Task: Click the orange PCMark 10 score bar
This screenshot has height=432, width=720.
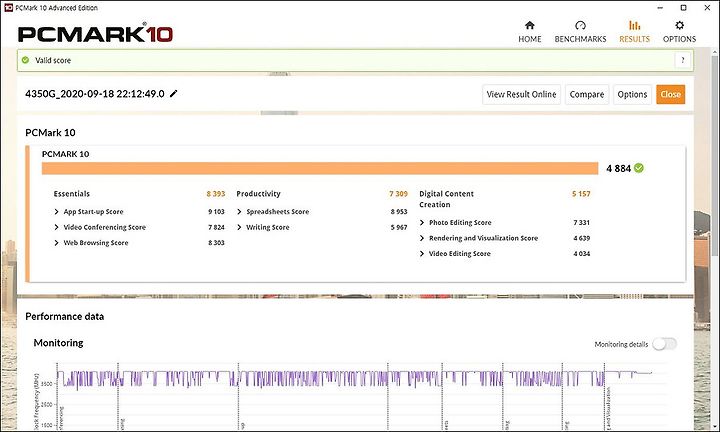Action: point(320,168)
